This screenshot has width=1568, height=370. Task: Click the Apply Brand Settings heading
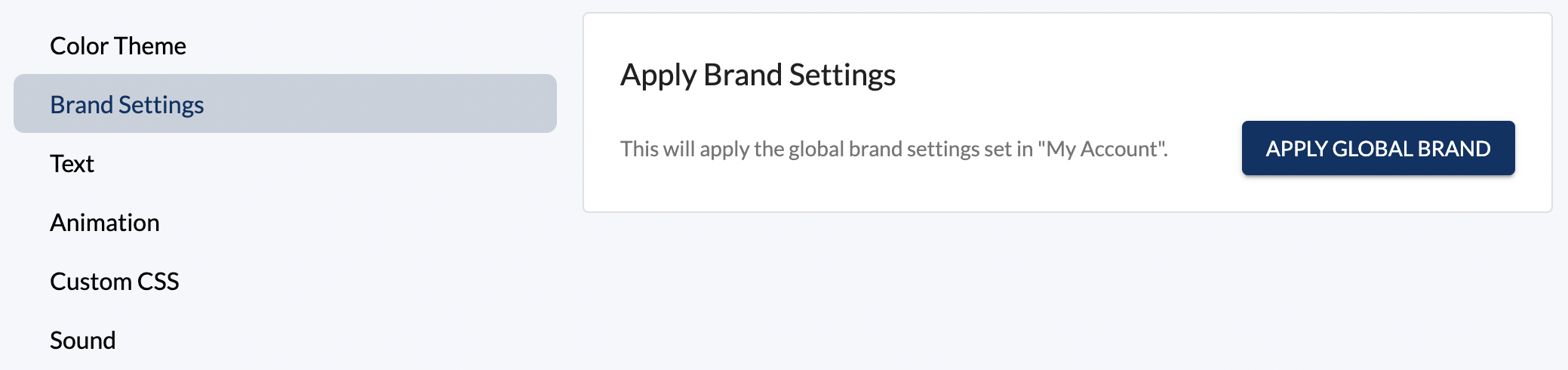[758, 76]
